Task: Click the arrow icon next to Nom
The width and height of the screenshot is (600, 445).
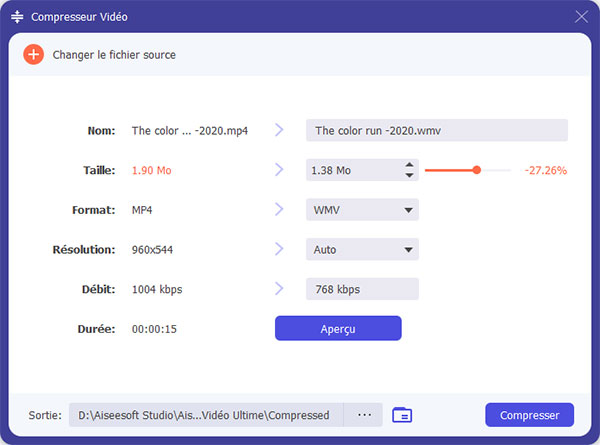Action: pyautogui.click(x=279, y=130)
